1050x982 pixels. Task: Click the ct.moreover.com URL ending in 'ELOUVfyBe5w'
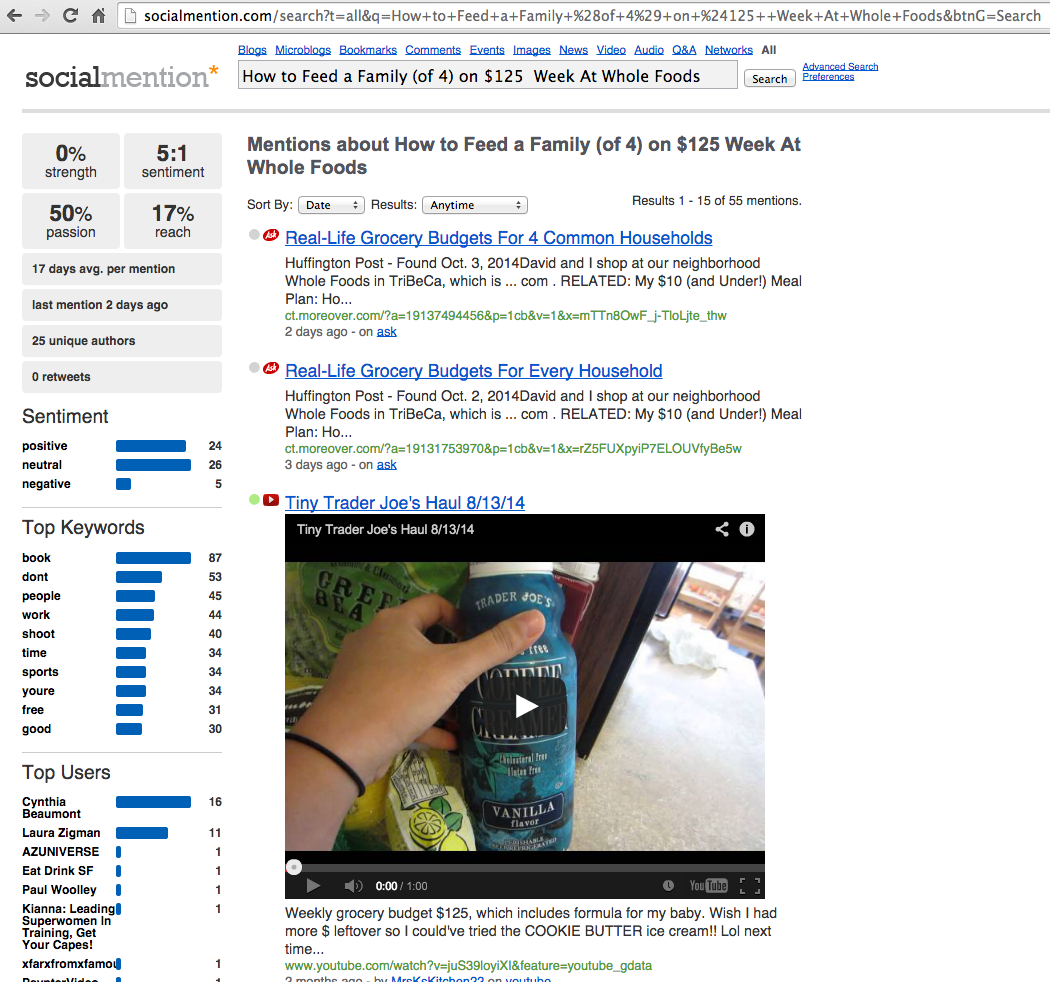tap(513, 448)
